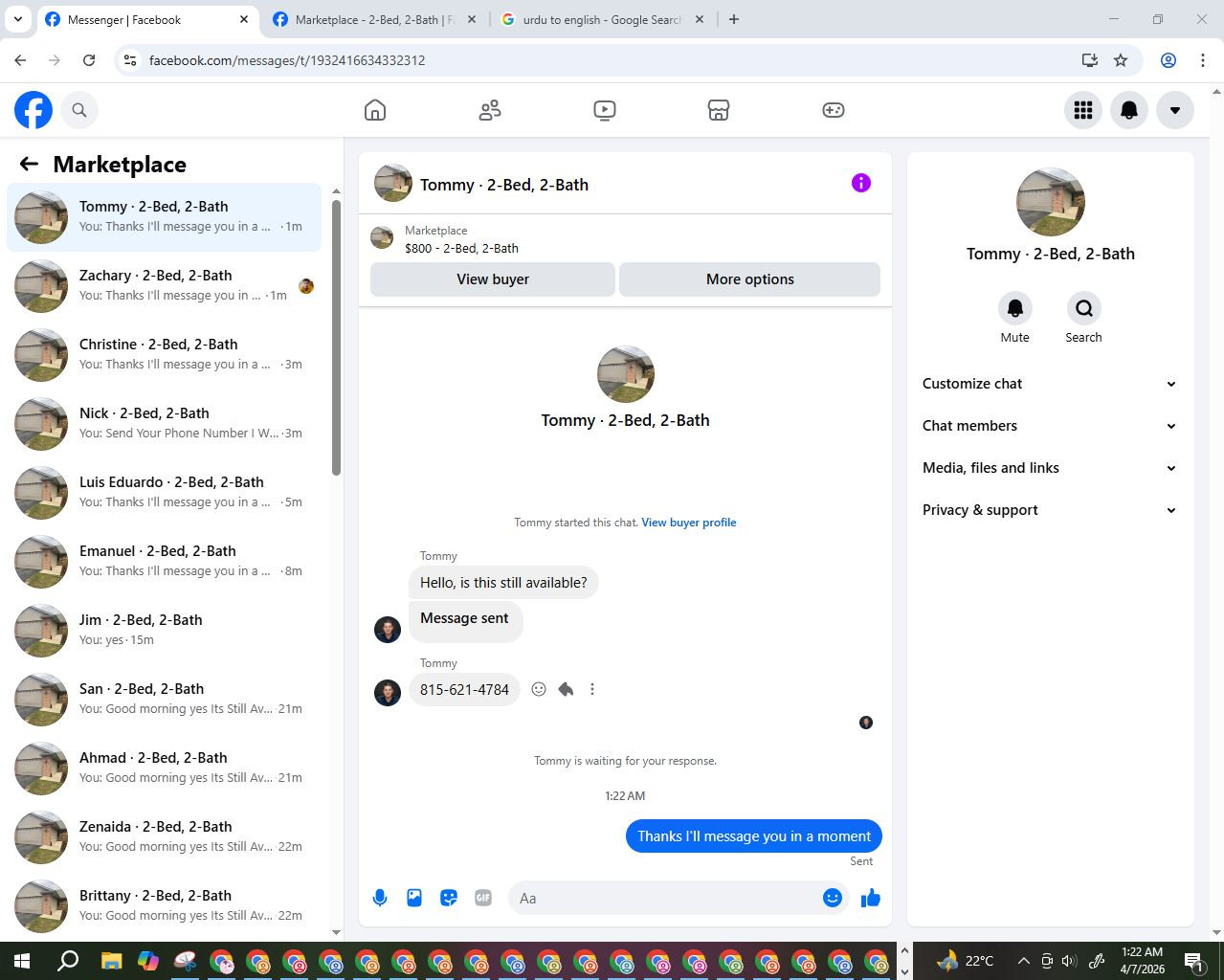Open Brittany 2-Bed, 2-Bath conversation
The height and width of the screenshot is (980, 1224).
click(x=165, y=906)
